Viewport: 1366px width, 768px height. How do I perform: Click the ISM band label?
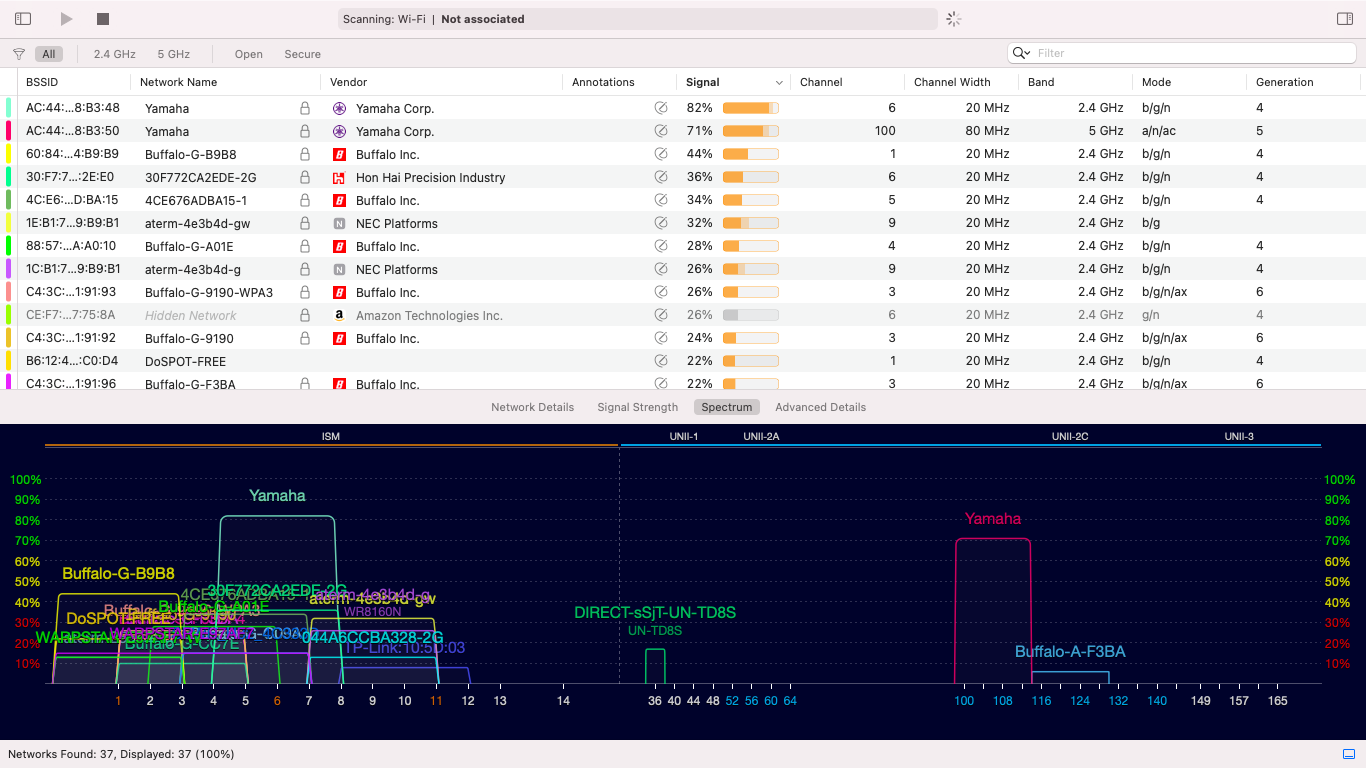[330, 436]
